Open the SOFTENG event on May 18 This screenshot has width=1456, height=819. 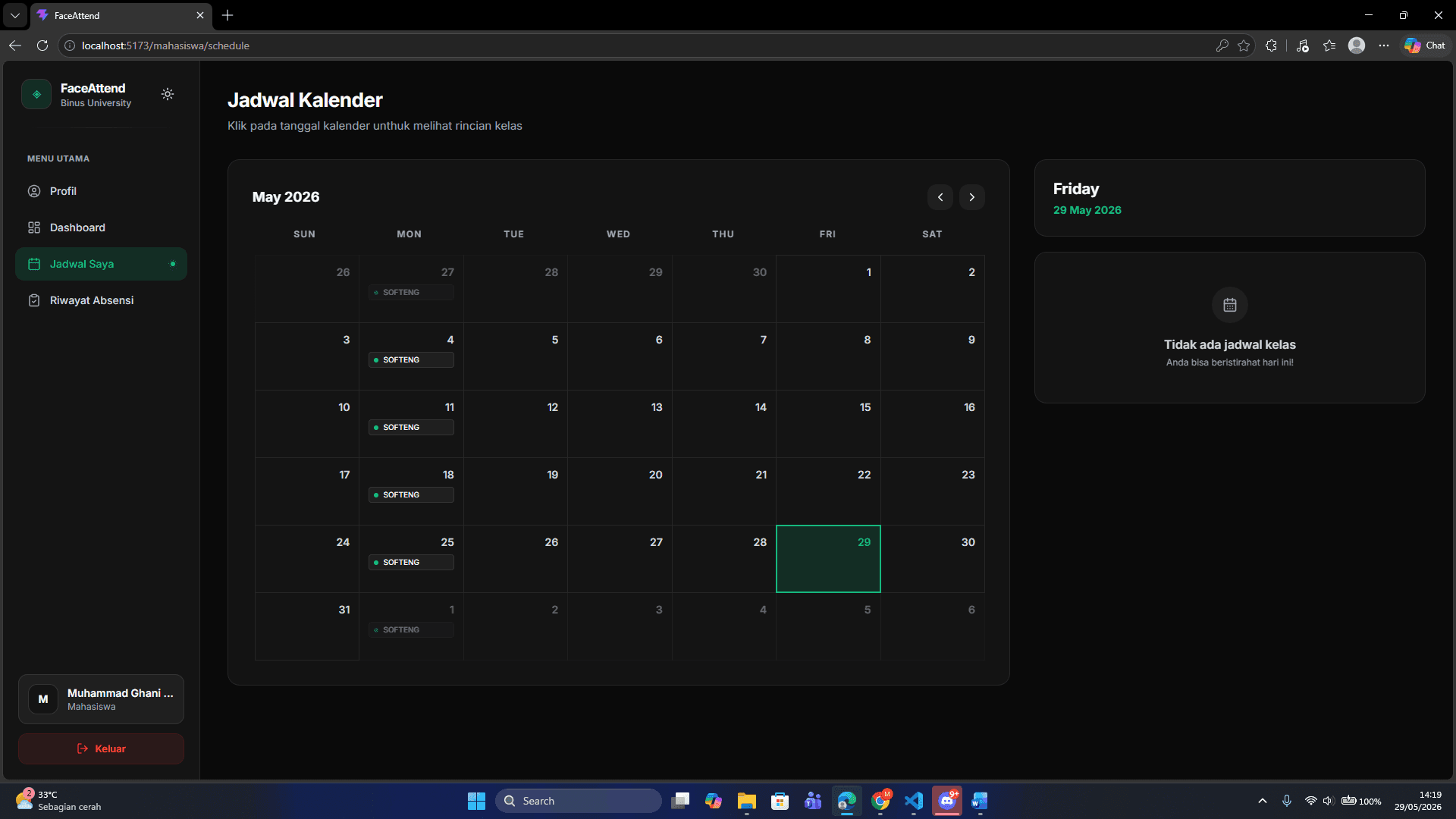411,495
